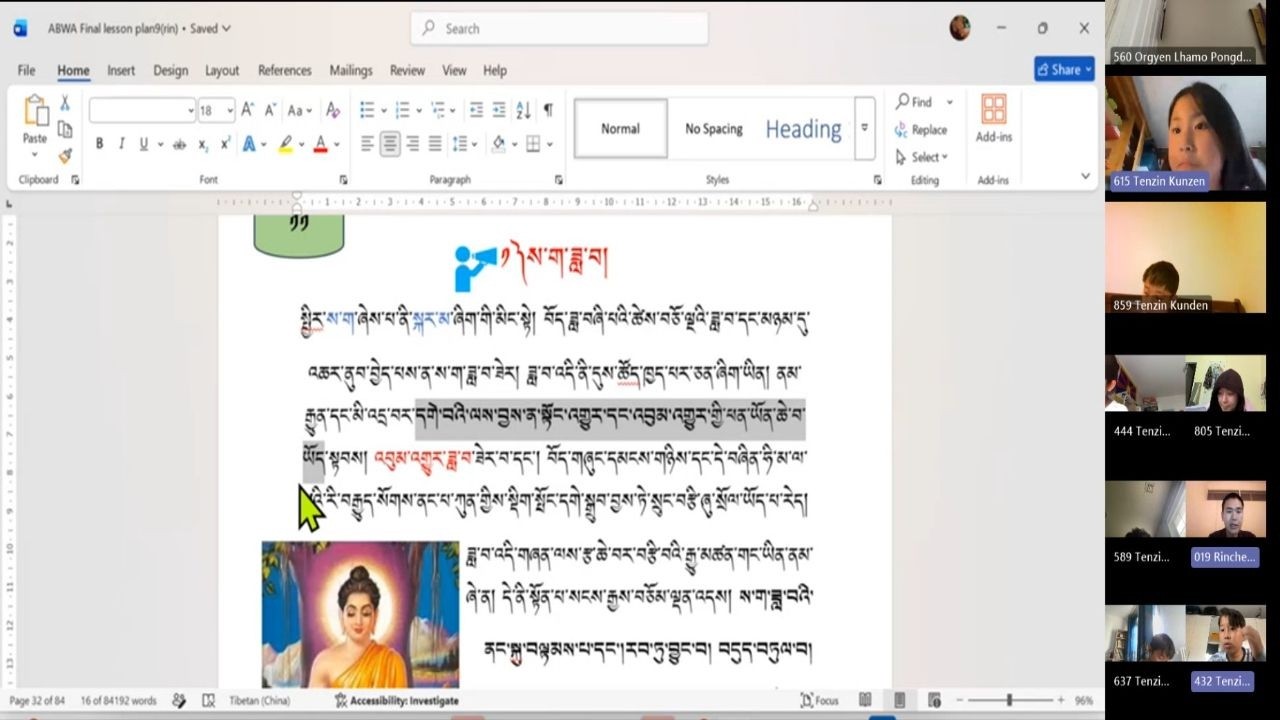Center align the paragraph
Viewport: 1280px width, 720px height.
[x=390, y=144]
